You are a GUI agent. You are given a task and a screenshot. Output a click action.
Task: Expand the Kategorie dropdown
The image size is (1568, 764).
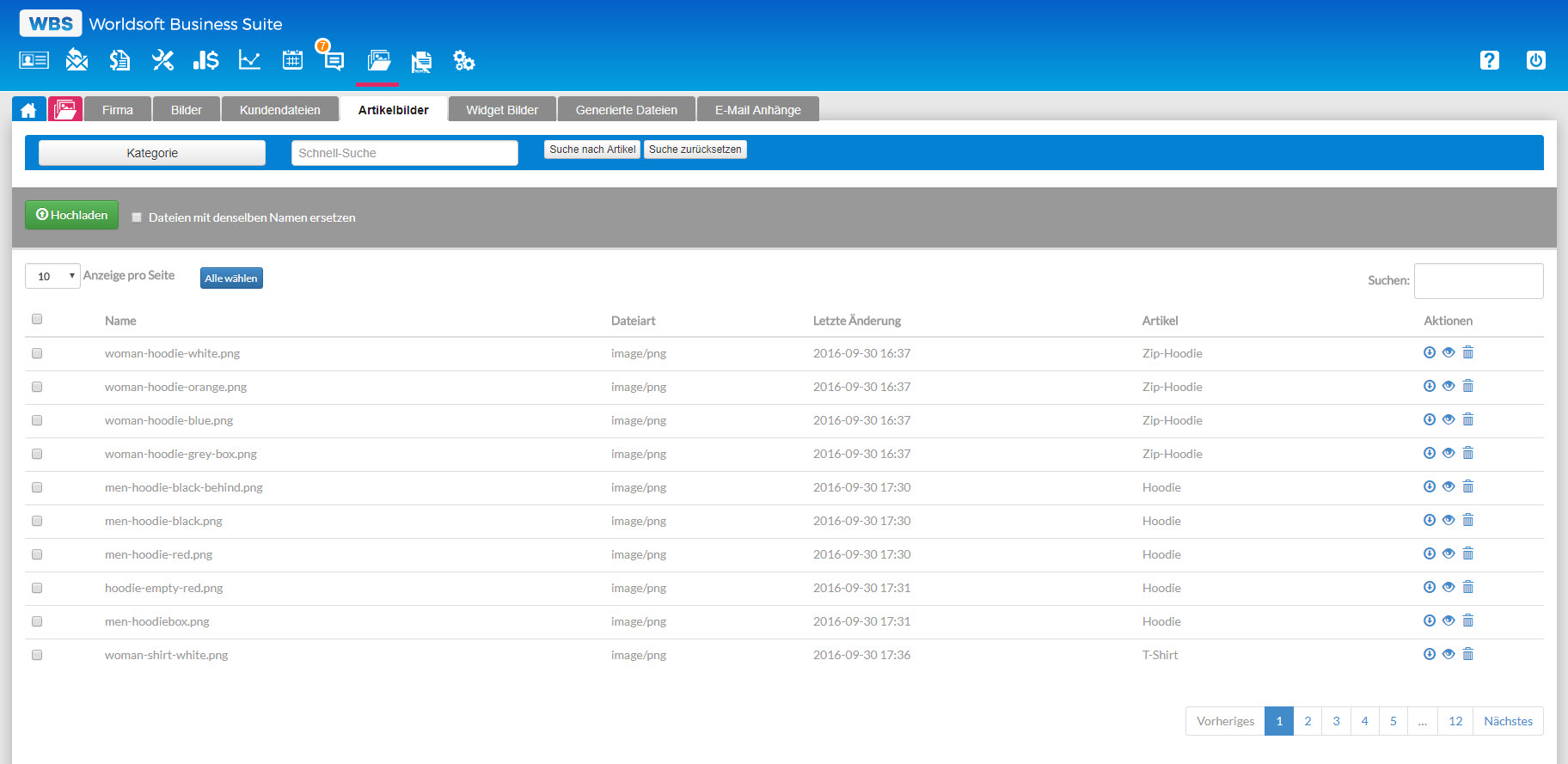coord(152,153)
